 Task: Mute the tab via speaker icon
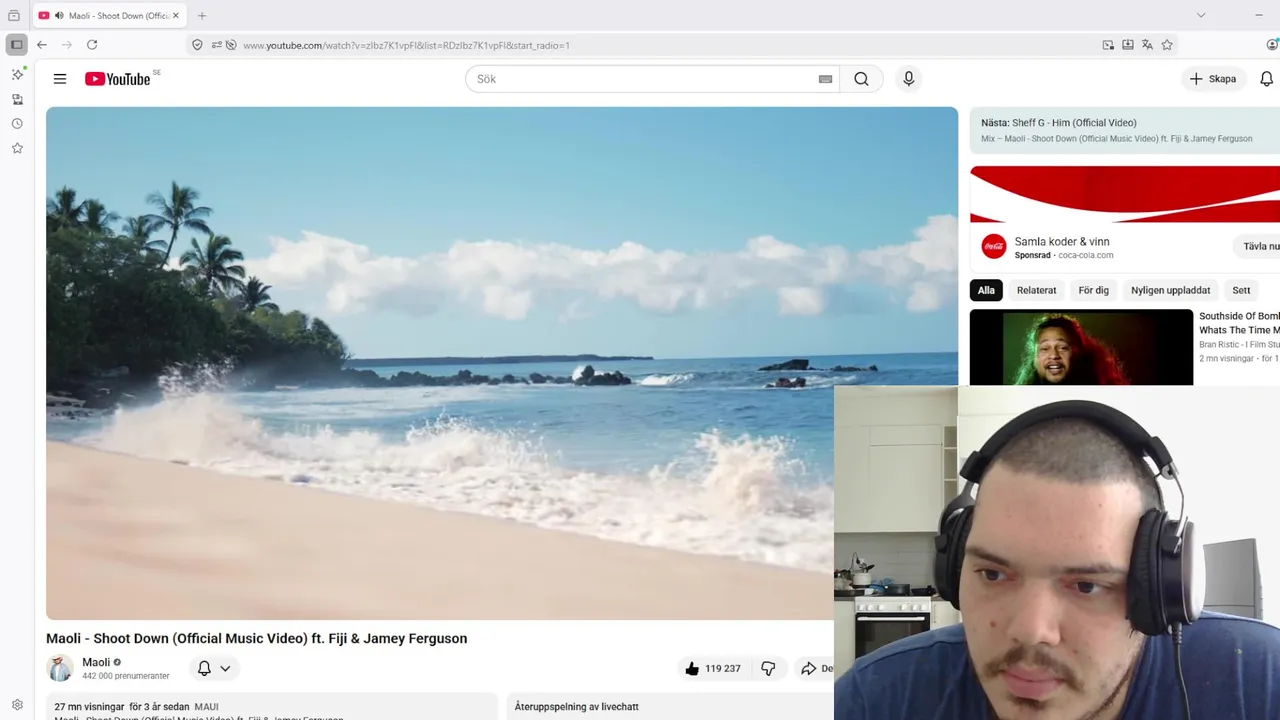tap(59, 15)
